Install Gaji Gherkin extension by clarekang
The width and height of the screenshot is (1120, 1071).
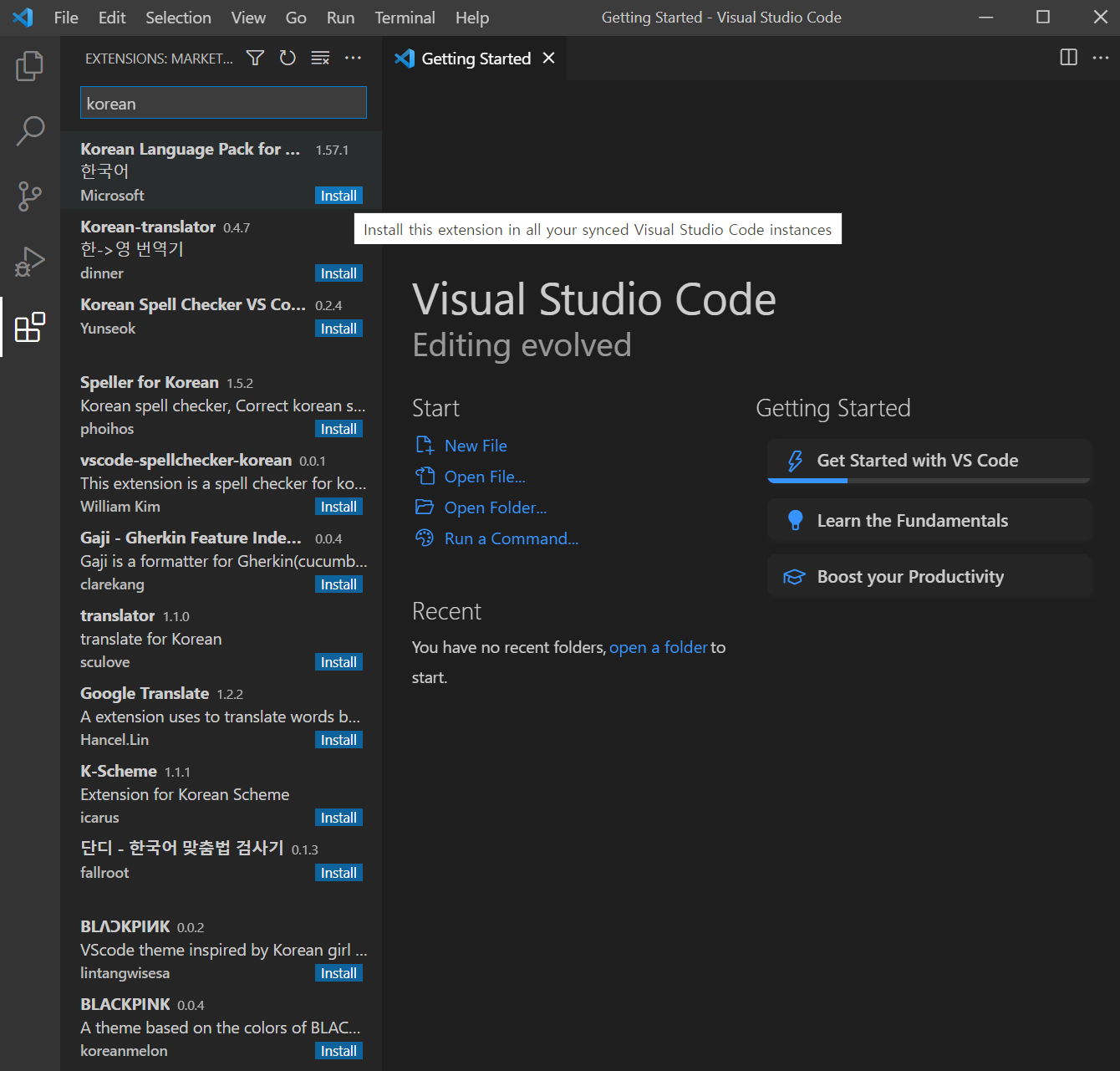[339, 584]
